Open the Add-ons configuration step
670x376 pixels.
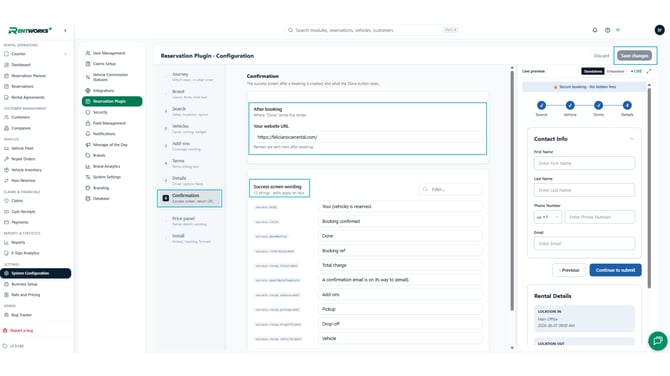[x=190, y=146]
